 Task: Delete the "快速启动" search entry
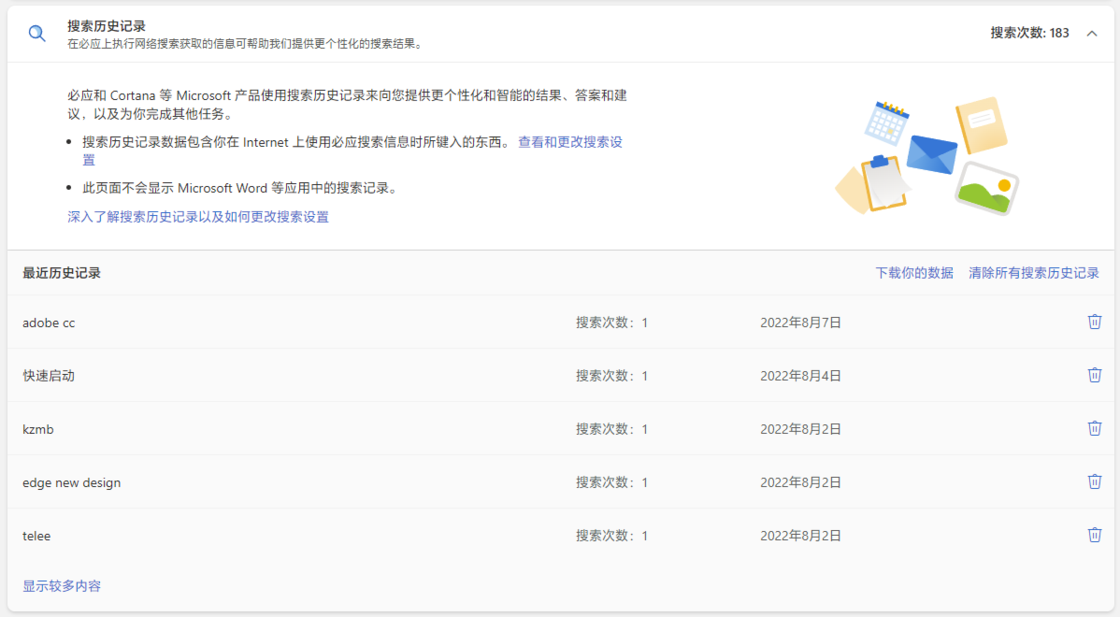(1094, 375)
